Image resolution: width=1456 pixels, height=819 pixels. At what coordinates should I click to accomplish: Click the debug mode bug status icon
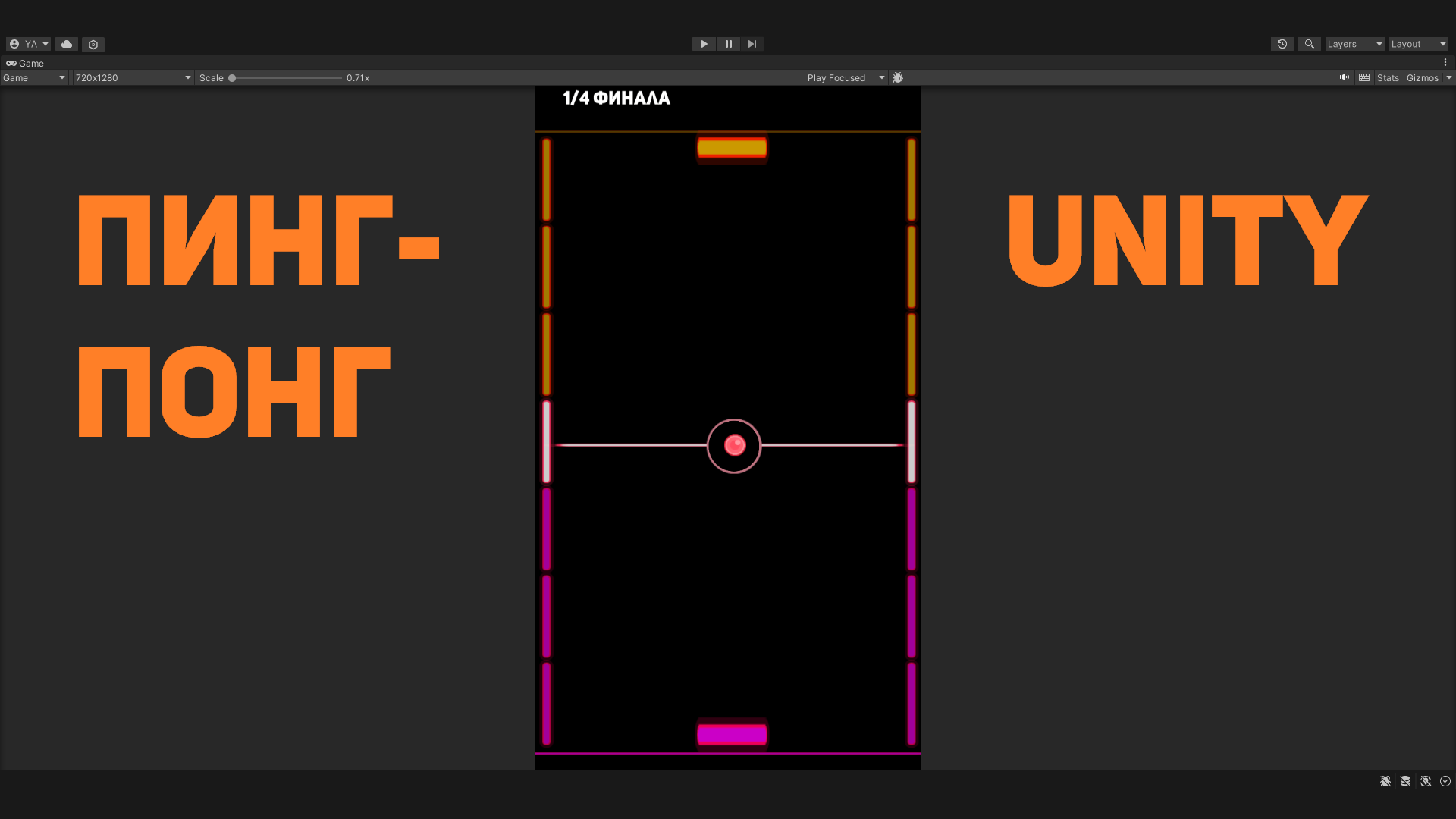tap(1385, 781)
